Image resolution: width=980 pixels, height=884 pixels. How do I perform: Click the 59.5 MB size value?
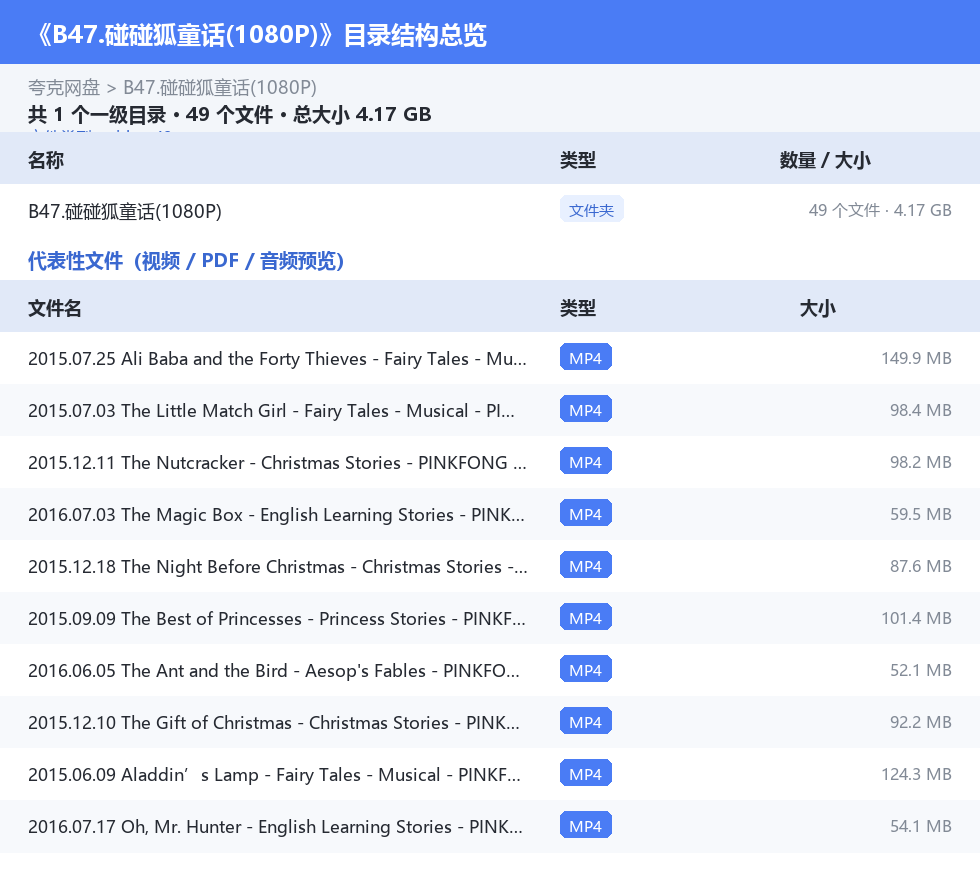[x=921, y=514]
